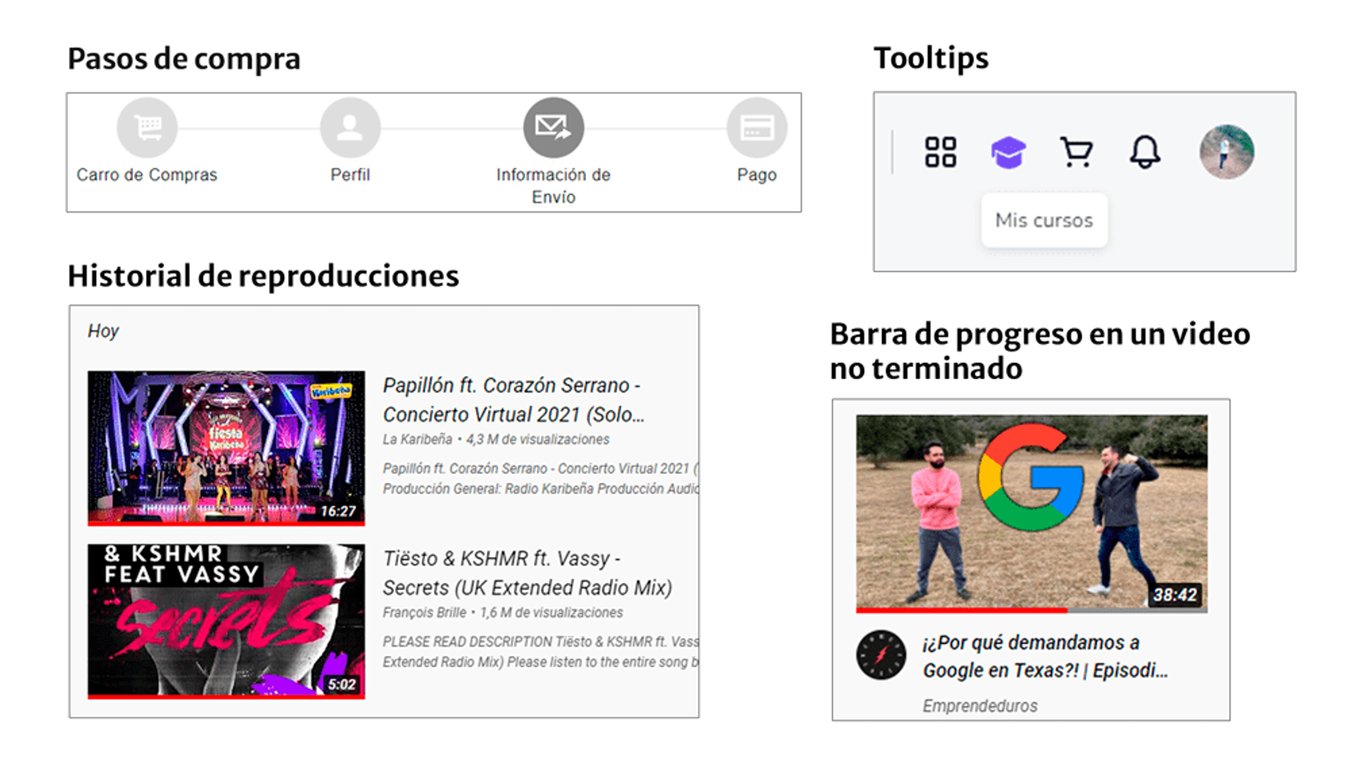Click the 16:27 duration badge
Viewport: 1352px width, 768px height.
click(x=338, y=511)
